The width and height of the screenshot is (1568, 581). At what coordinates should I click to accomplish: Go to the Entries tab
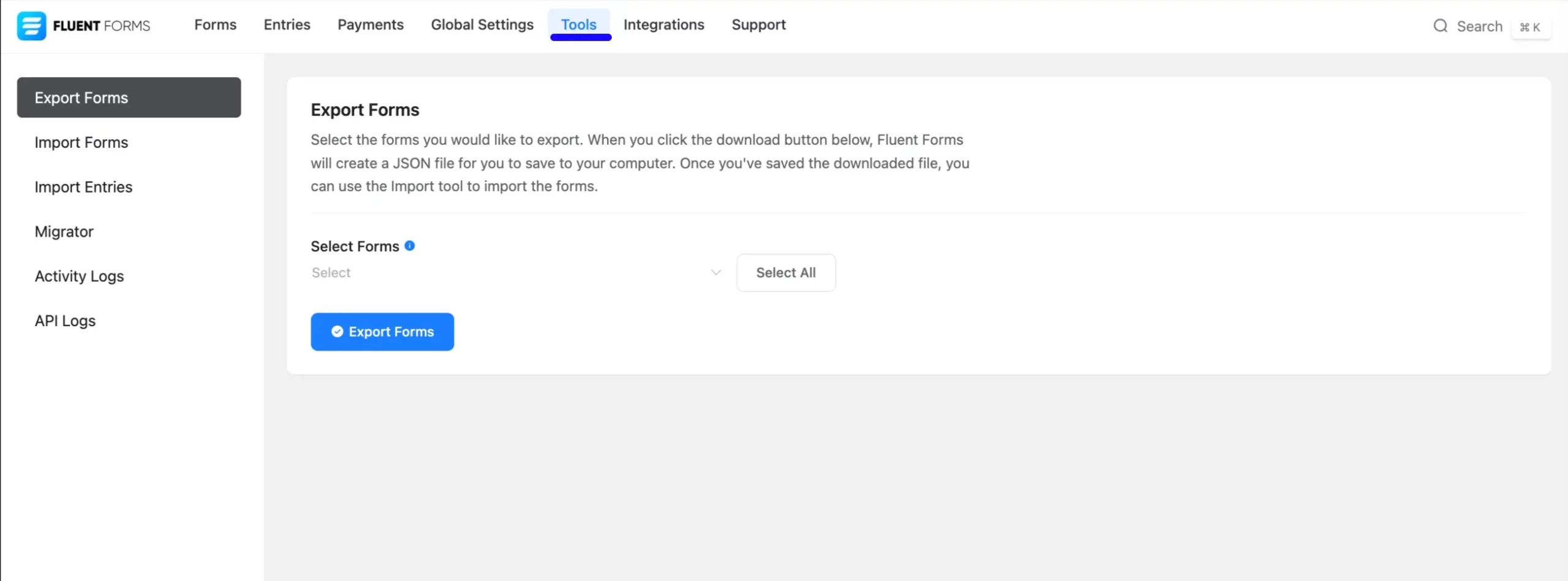click(x=287, y=25)
